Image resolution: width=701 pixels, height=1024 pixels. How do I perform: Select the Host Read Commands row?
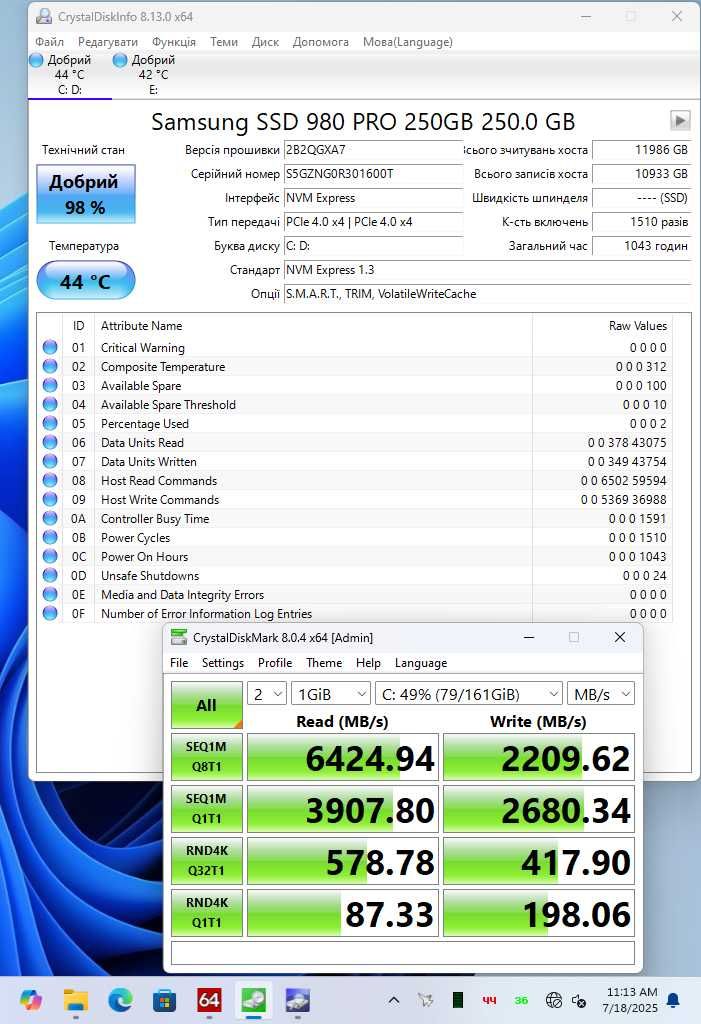(355, 481)
